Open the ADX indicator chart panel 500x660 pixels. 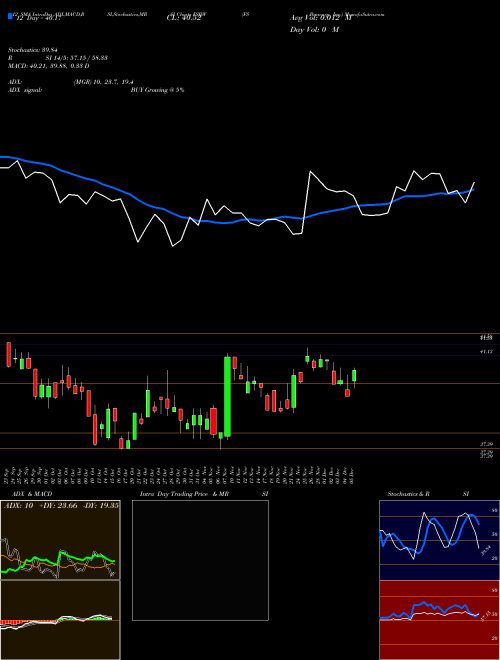point(60,540)
